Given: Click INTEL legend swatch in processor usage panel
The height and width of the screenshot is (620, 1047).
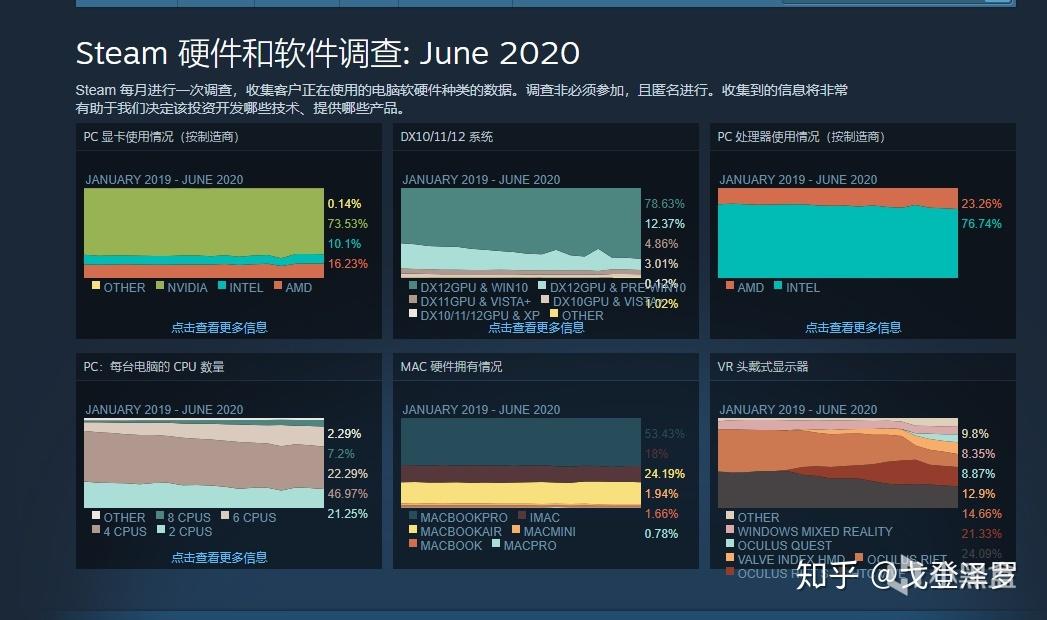Looking at the screenshot, I should (x=777, y=287).
